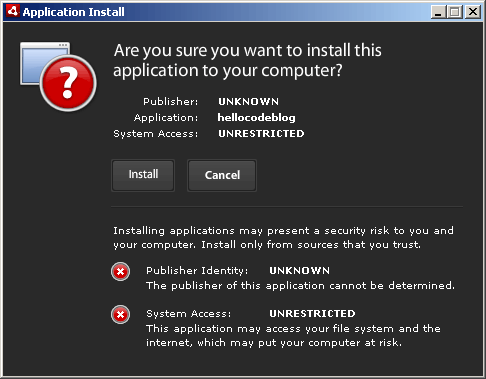Click the UNRESTRICTED value in lower section
This screenshot has height=379, width=486.
coord(312,314)
